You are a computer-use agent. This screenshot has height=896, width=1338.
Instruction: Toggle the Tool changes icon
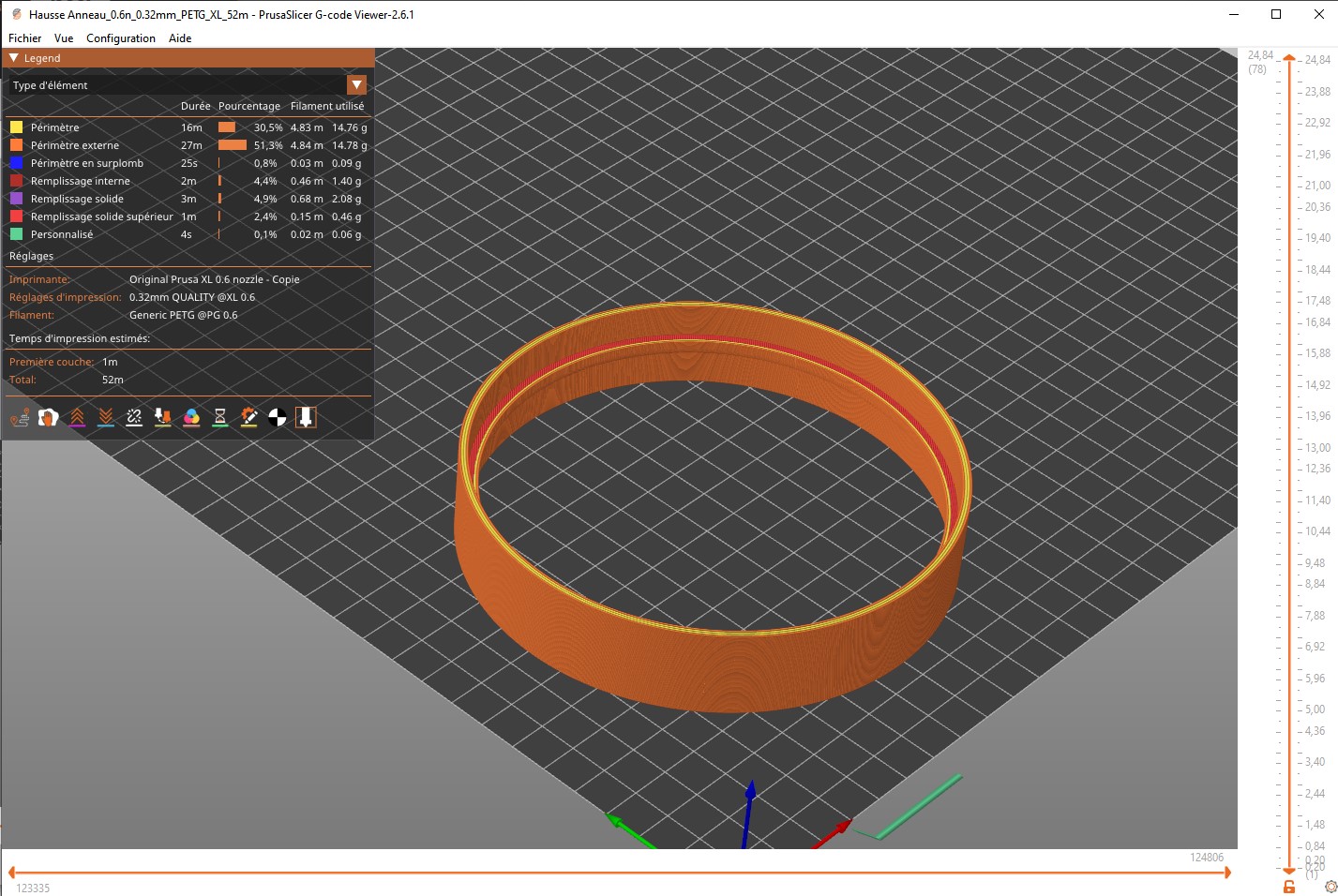pos(163,417)
